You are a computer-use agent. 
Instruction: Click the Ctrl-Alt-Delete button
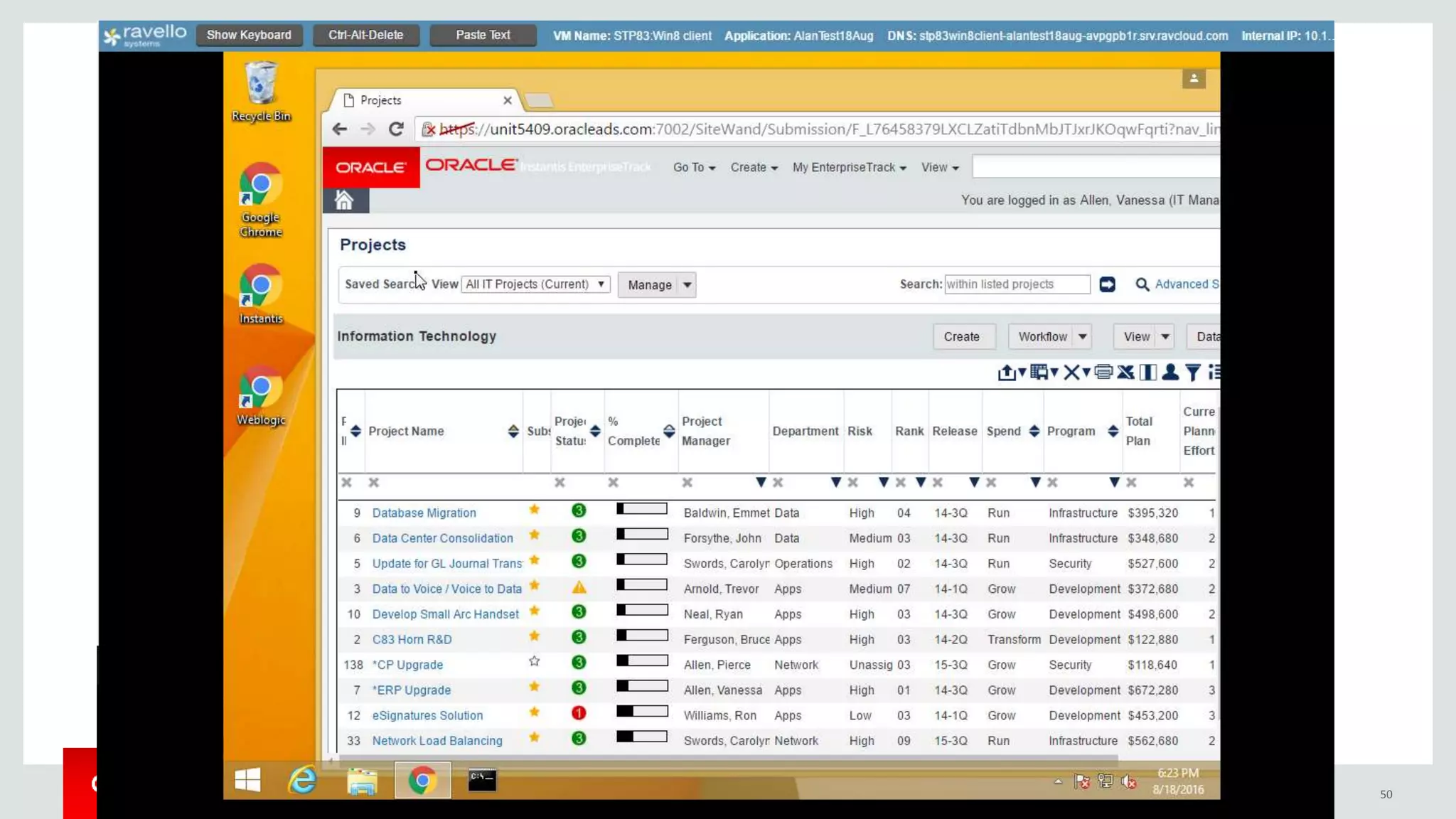[365, 35]
